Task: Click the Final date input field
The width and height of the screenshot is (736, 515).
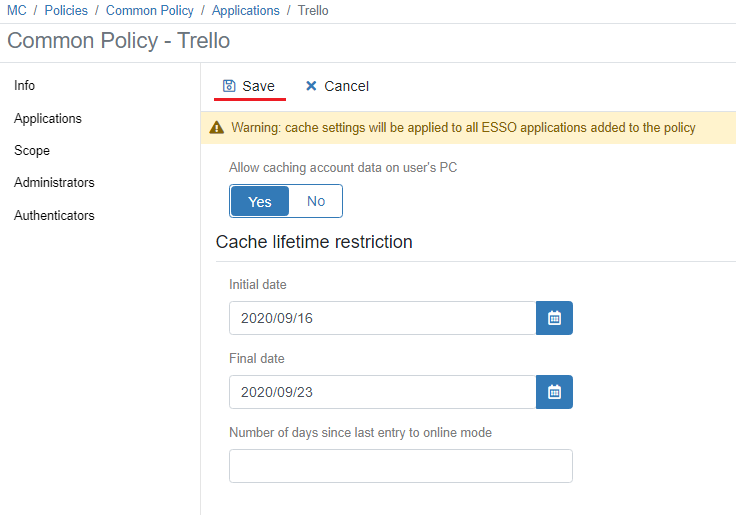Action: tap(382, 392)
